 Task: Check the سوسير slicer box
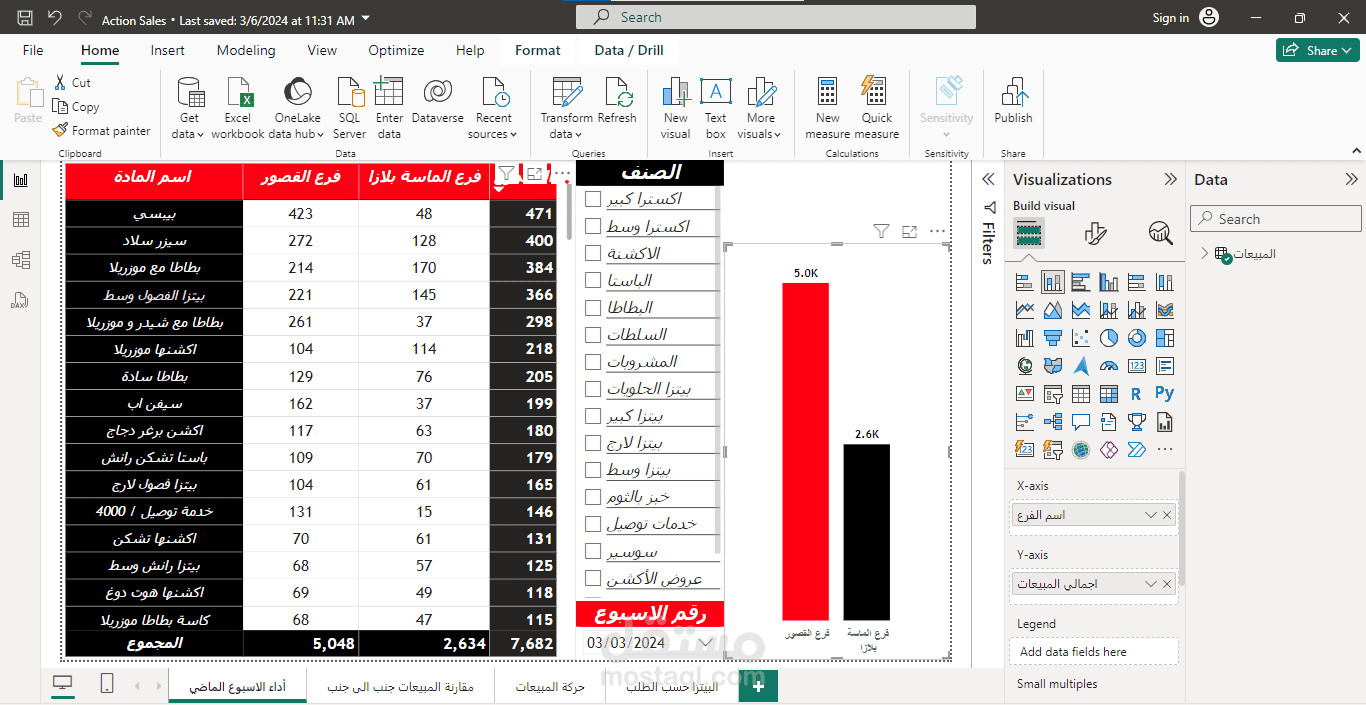click(x=593, y=551)
